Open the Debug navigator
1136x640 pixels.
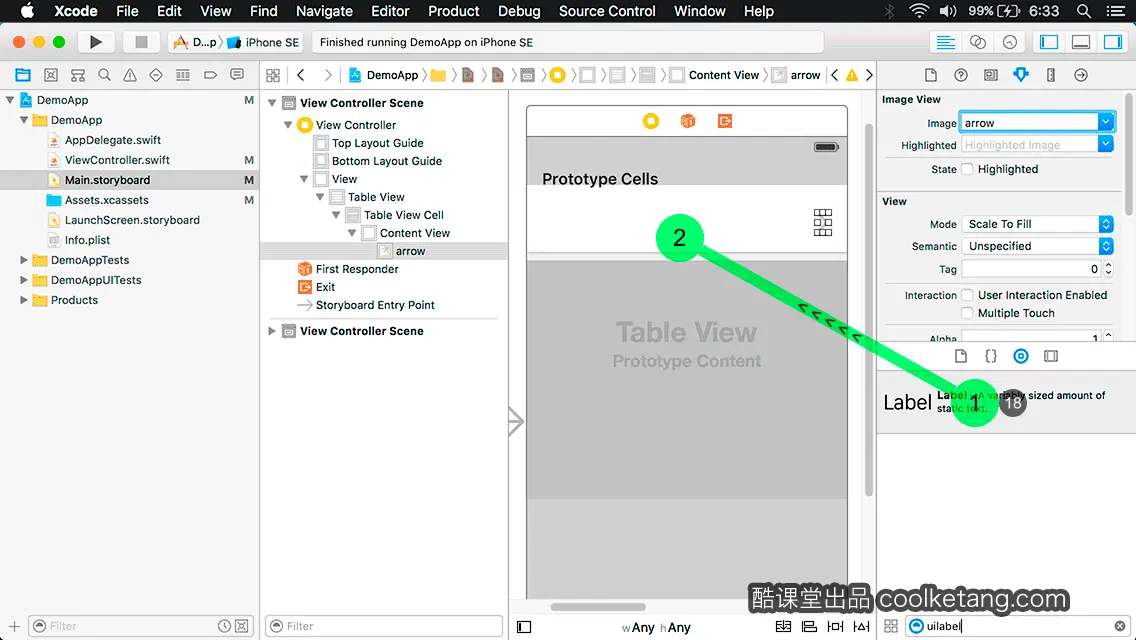click(183, 75)
